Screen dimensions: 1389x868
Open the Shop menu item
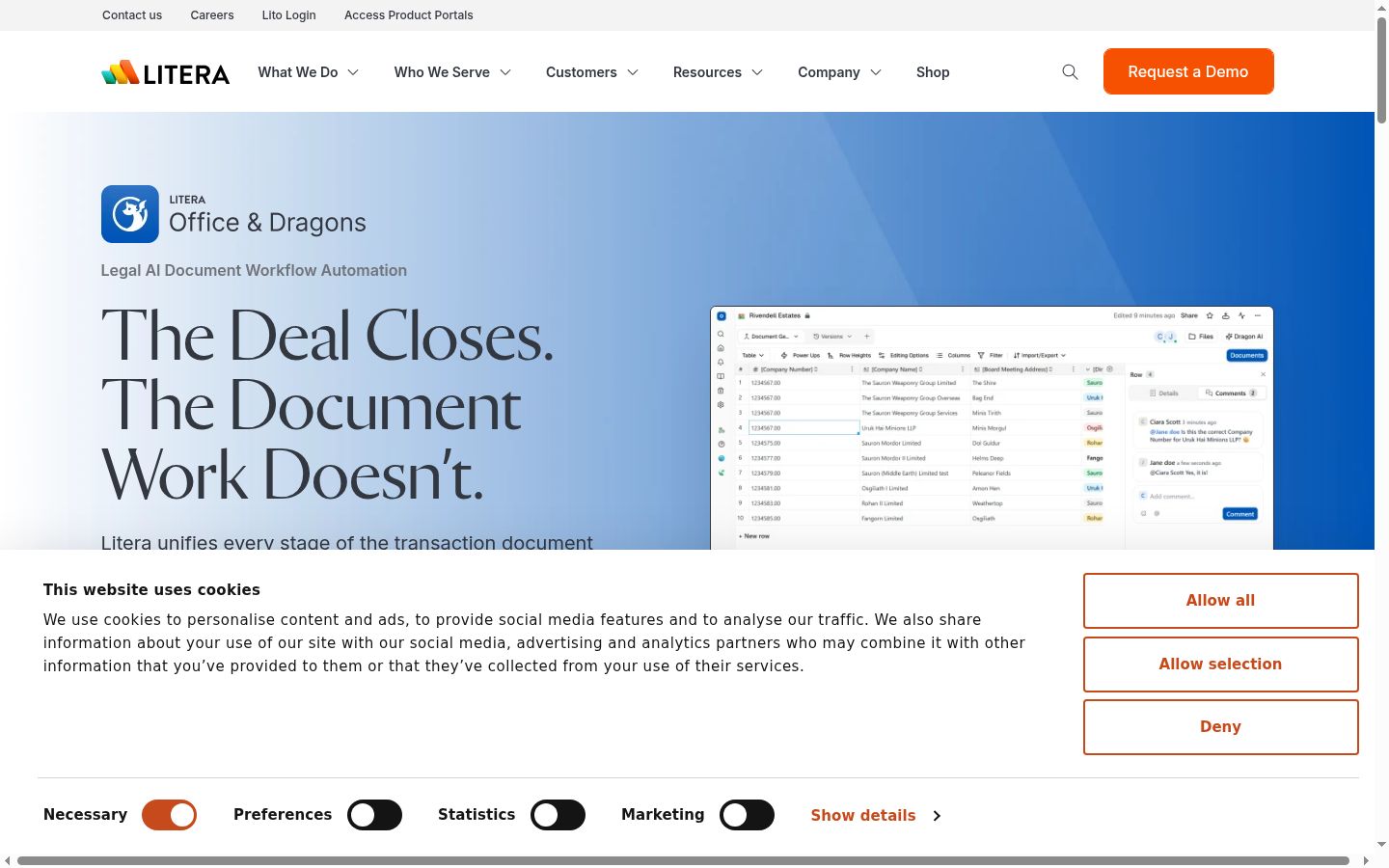click(933, 72)
